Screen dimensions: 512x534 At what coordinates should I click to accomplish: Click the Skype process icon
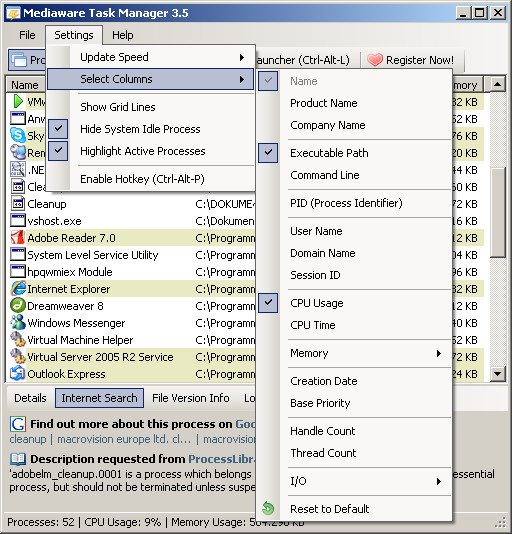pos(18,136)
